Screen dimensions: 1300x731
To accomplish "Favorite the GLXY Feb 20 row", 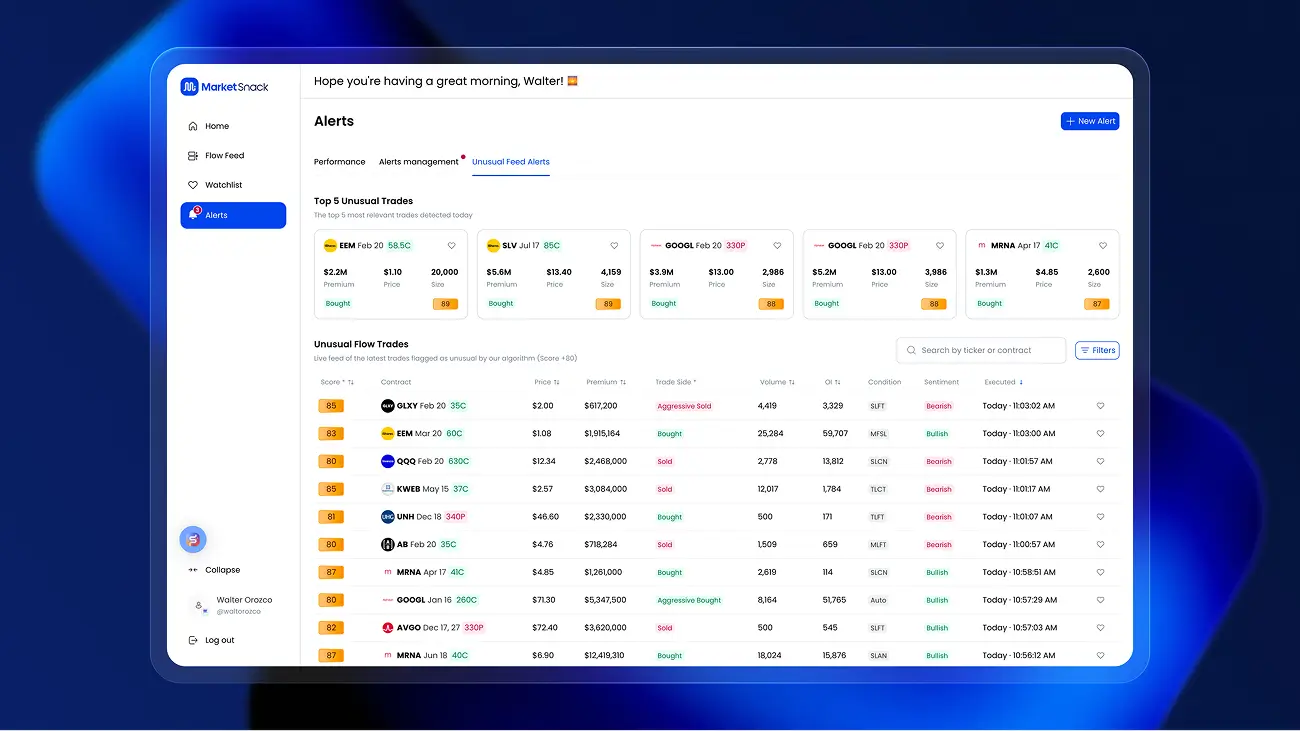I will [x=1100, y=406].
